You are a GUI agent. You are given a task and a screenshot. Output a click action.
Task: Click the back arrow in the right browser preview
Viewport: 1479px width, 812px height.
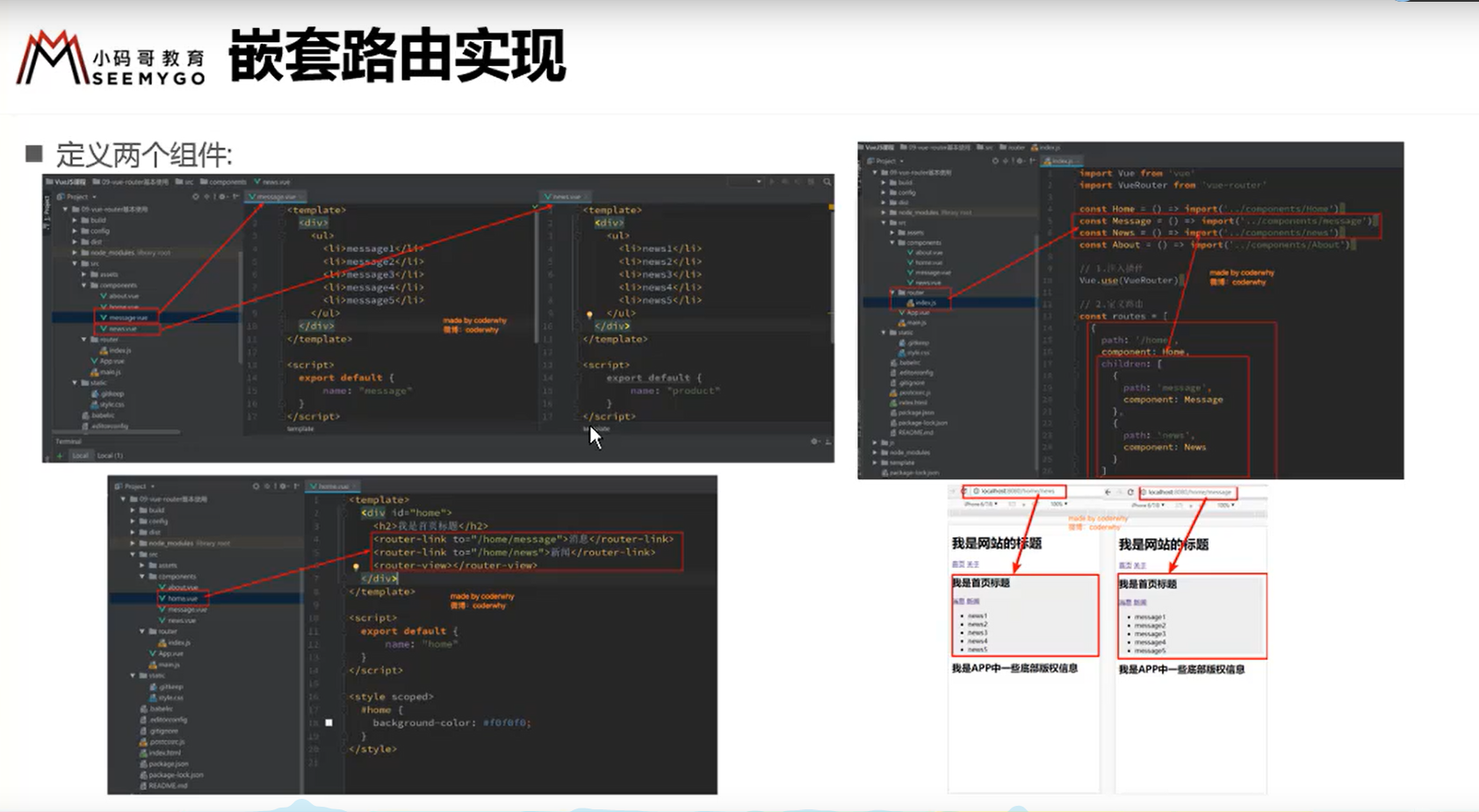pyautogui.click(x=1107, y=492)
